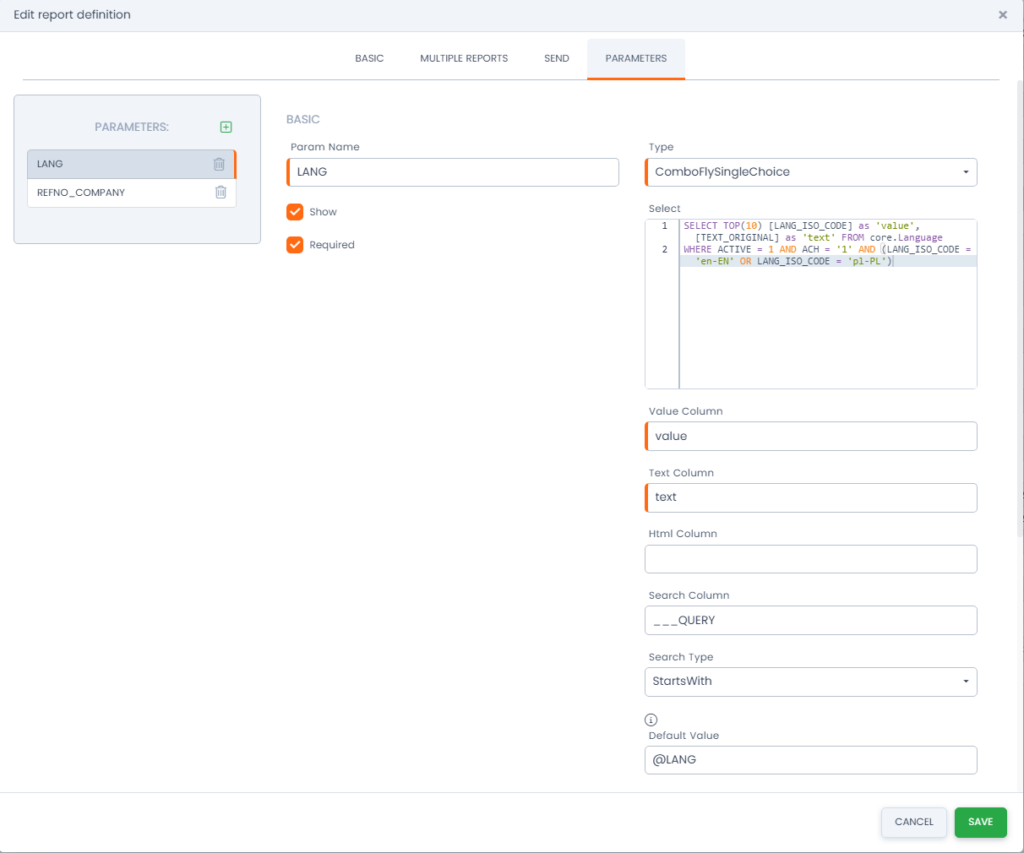The height and width of the screenshot is (853, 1024).
Task: Click the green add parameter plus icon
Action: coord(226,127)
